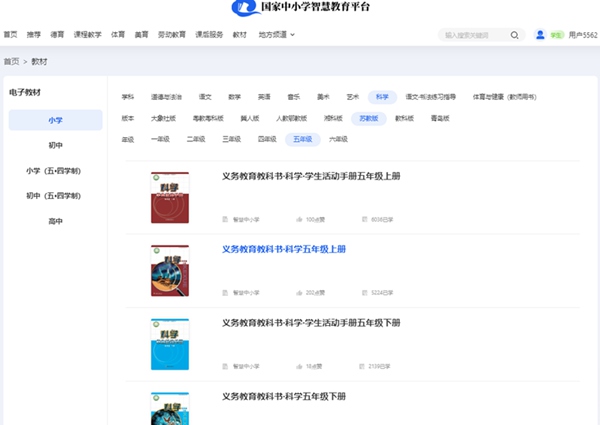Click the search magnifier icon

(514, 35)
